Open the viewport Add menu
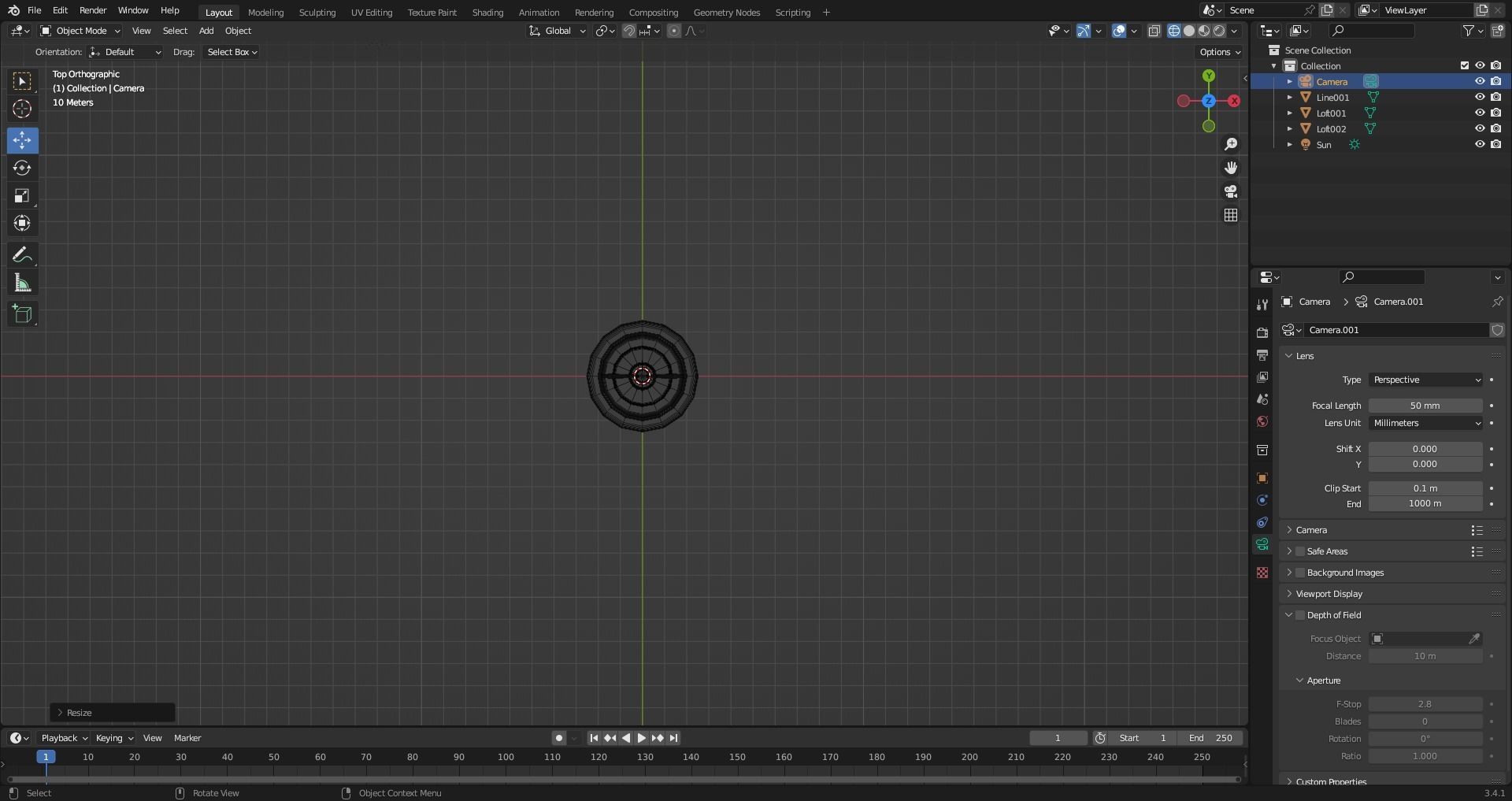Screen dimensions: 1512x801 pos(206,31)
